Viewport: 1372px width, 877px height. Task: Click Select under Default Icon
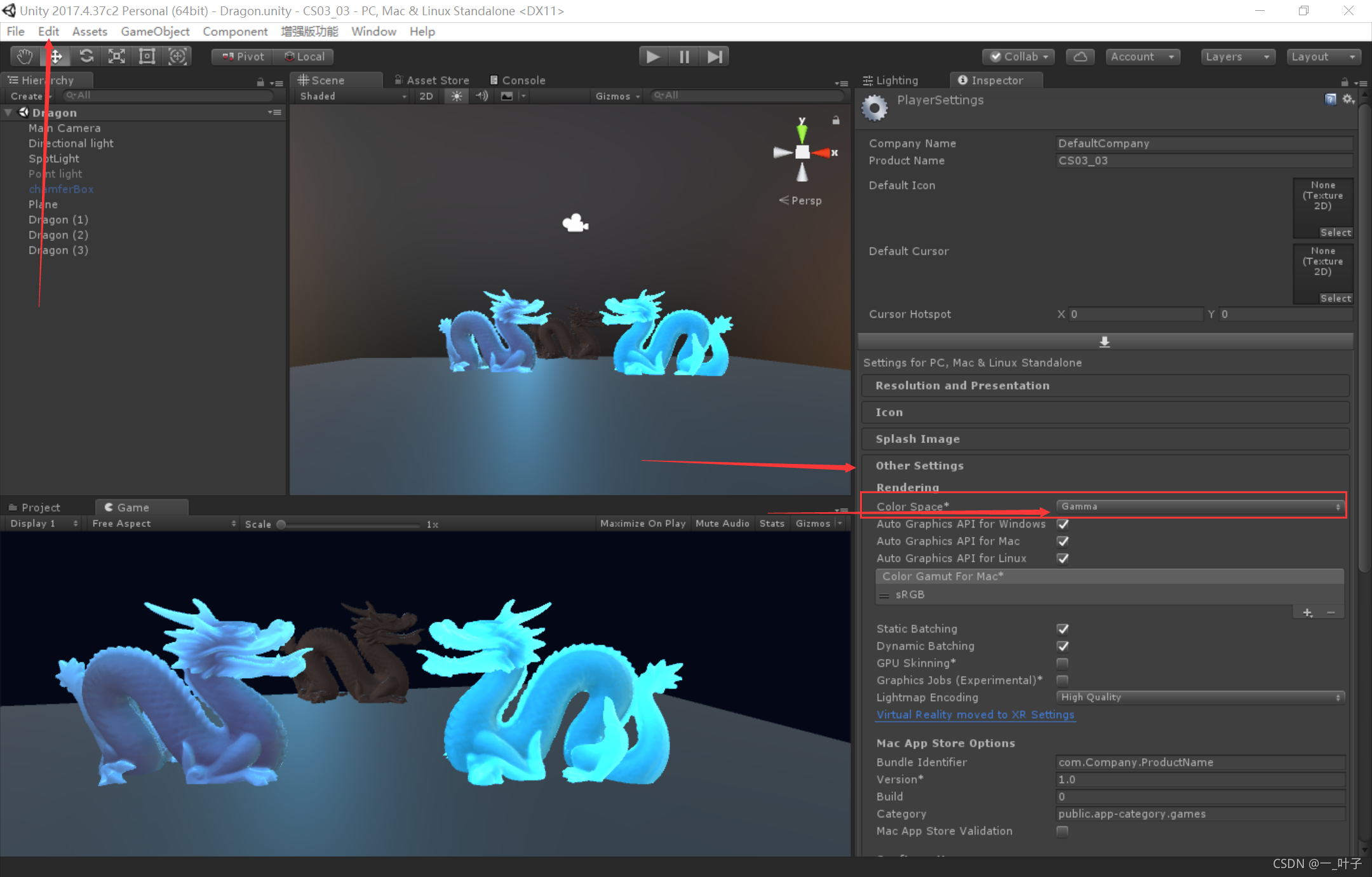[1335, 232]
